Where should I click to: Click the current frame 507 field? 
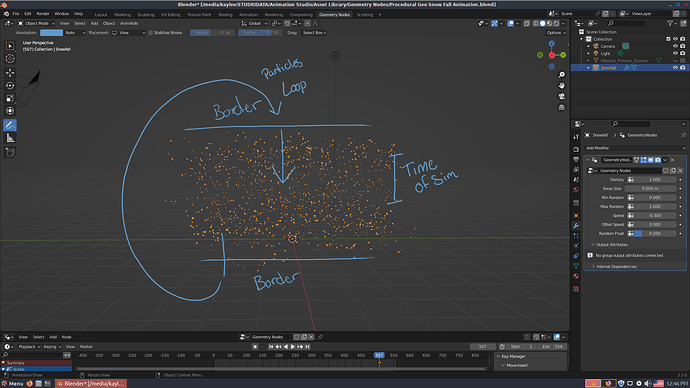tap(483, 347)
